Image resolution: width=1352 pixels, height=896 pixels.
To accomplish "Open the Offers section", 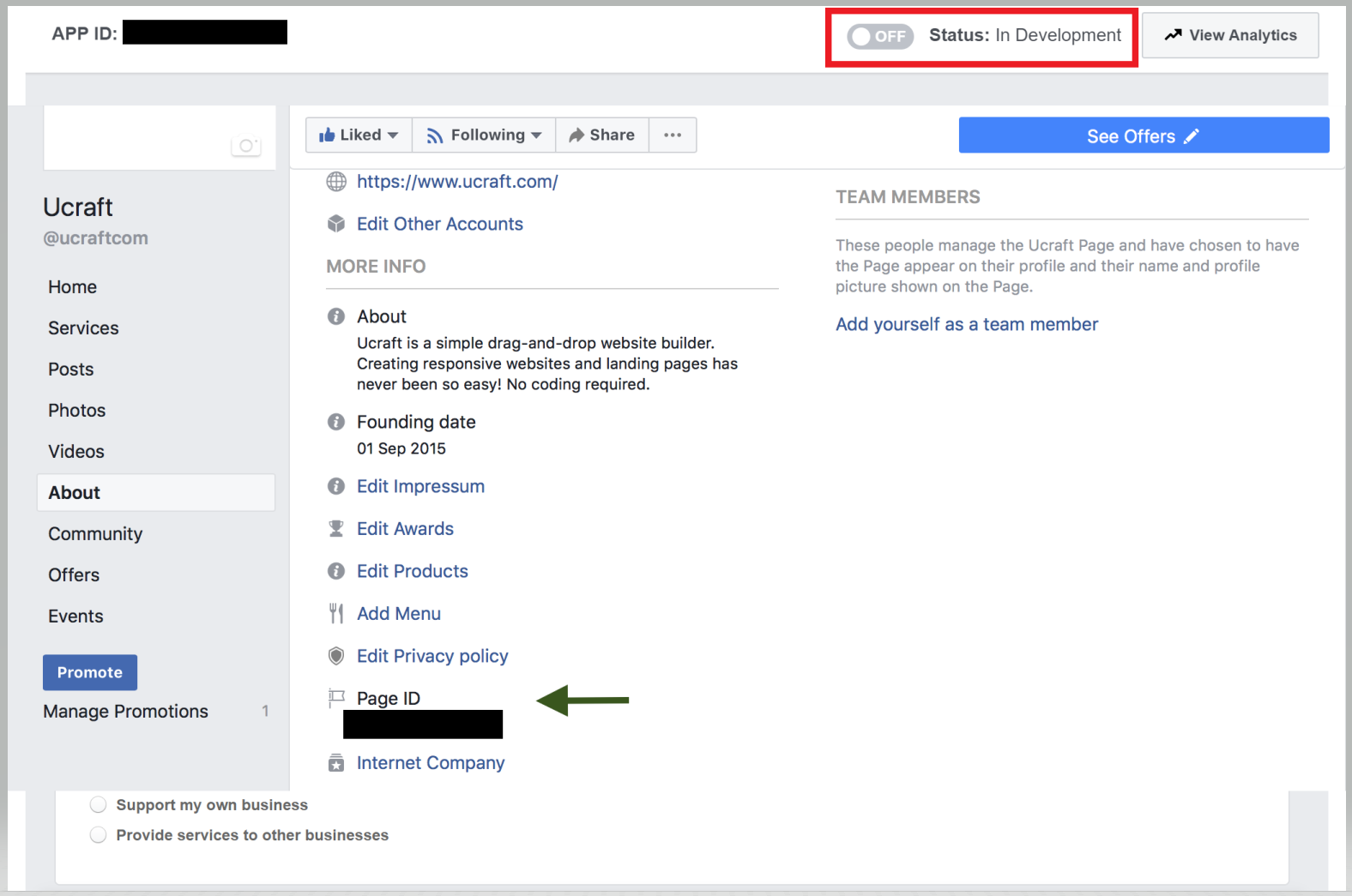I will 74,575.
